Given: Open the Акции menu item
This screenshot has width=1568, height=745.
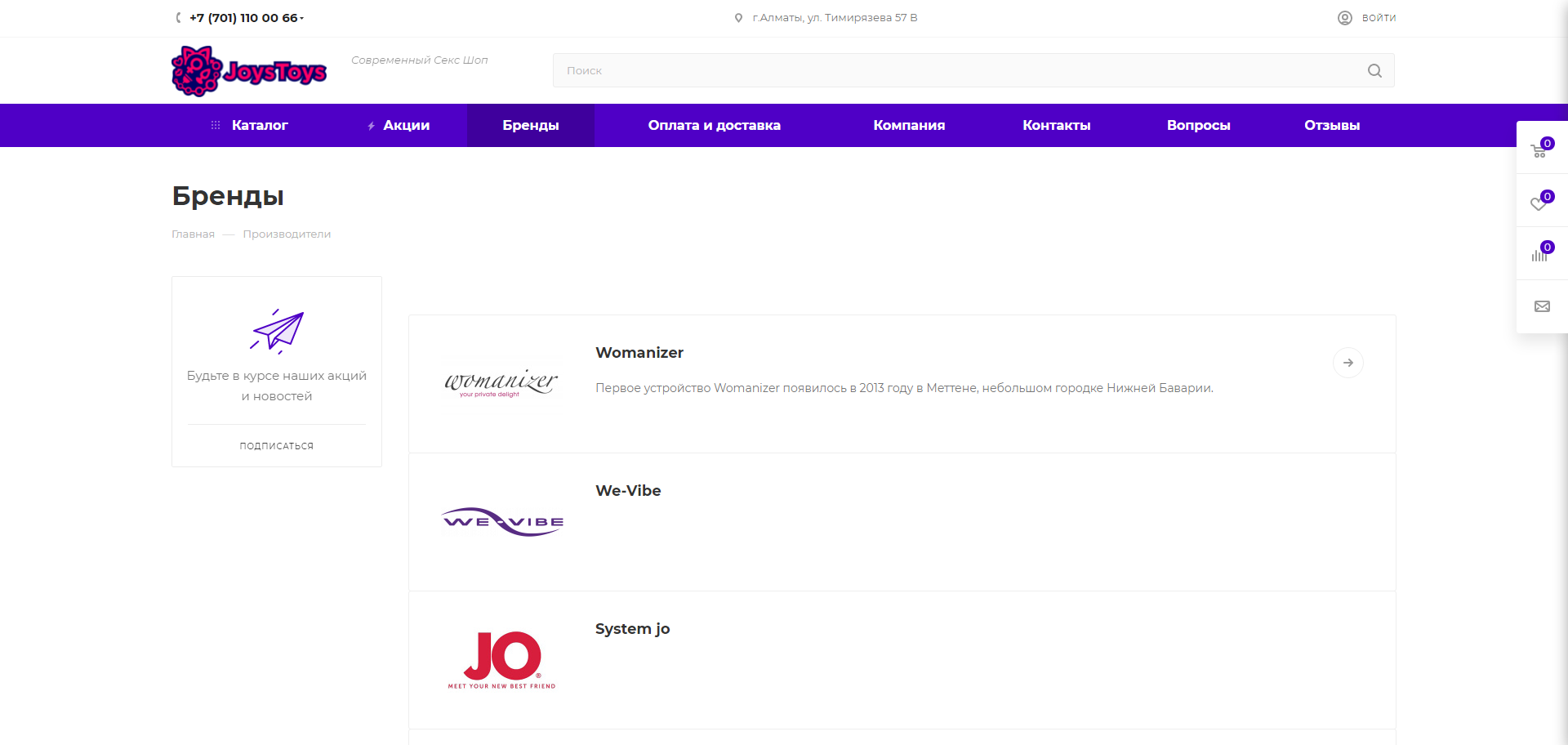Looking at the screenshot, I should click(x=406, y=125).
